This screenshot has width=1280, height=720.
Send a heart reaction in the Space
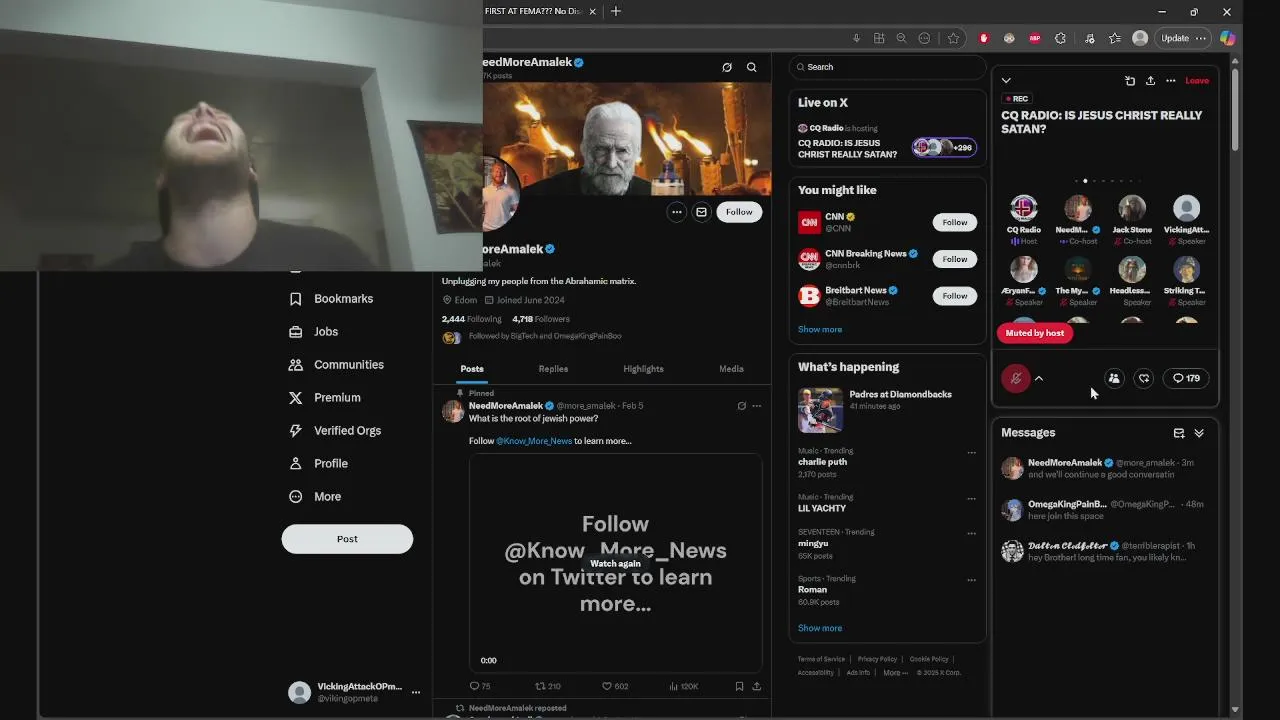[1144, 378]
